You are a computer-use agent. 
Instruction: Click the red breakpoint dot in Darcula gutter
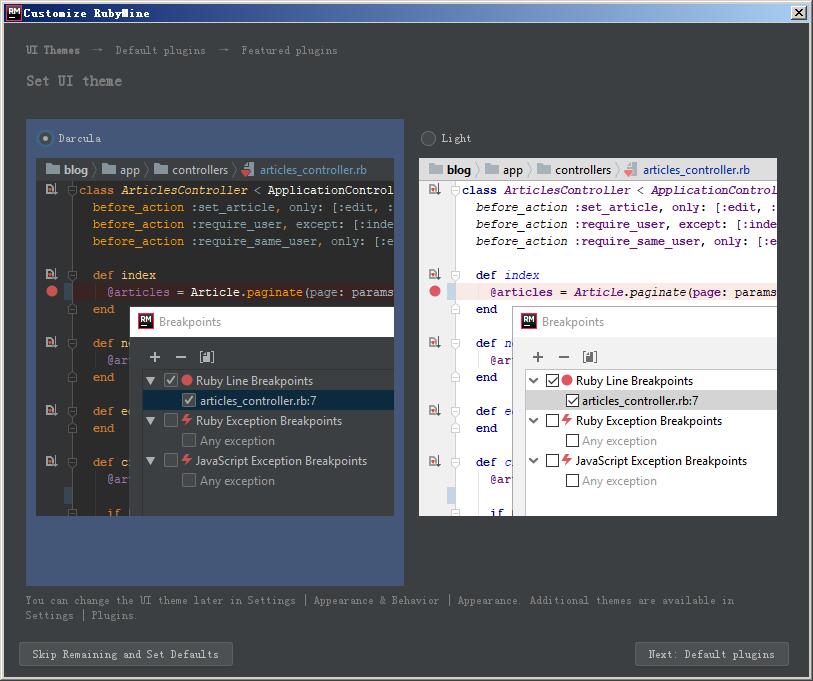52,291
